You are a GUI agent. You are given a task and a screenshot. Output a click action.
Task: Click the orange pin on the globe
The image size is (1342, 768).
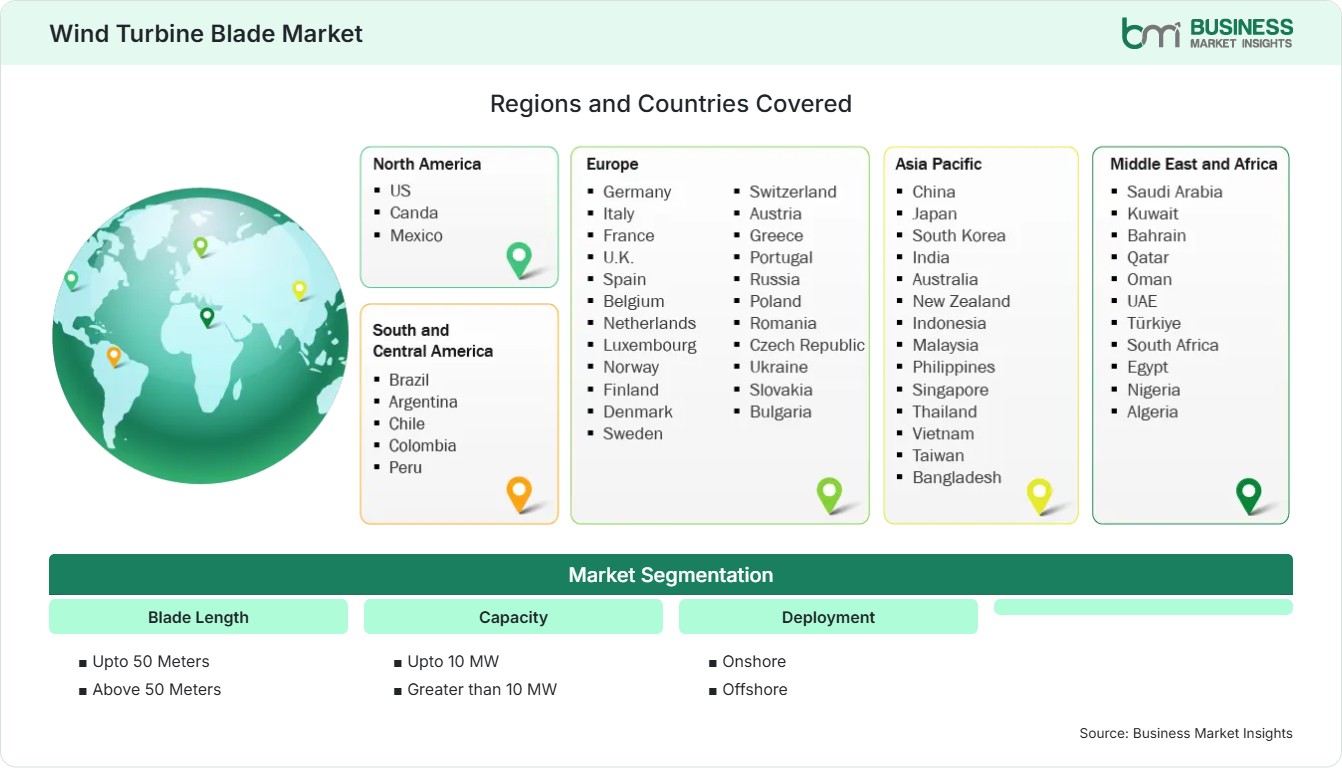(114, 356)
